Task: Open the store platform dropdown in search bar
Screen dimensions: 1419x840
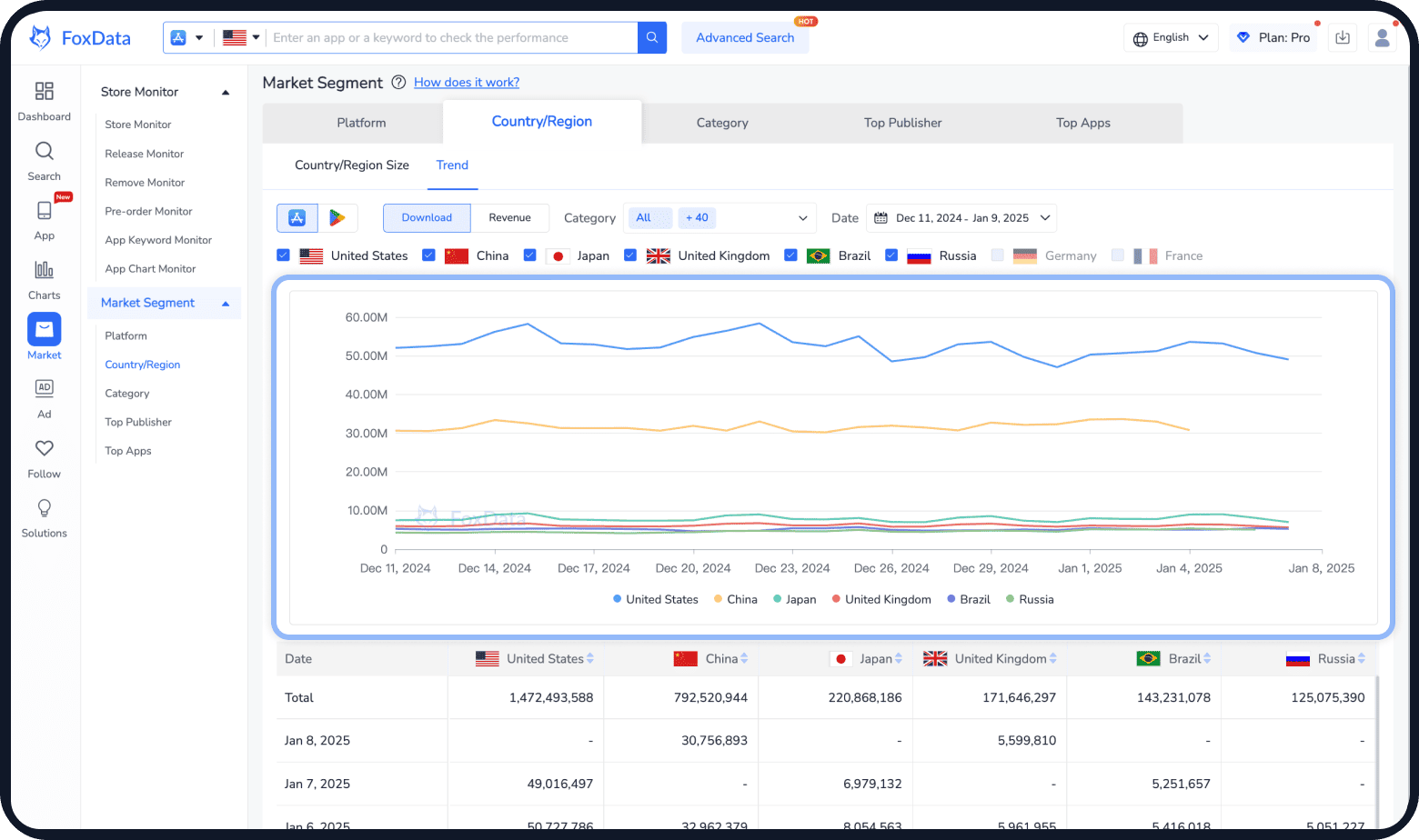Action: coord(186,37)
